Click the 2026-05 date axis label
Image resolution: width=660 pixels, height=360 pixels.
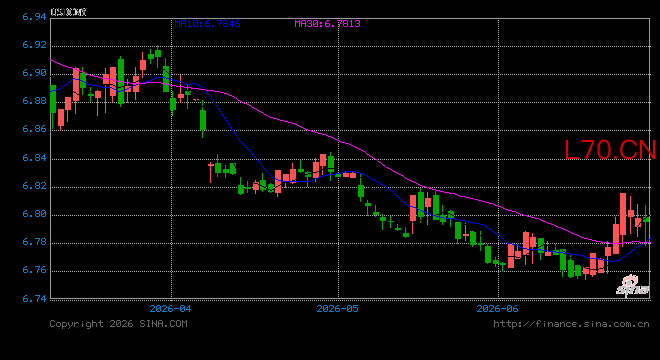tap(338, 309)
